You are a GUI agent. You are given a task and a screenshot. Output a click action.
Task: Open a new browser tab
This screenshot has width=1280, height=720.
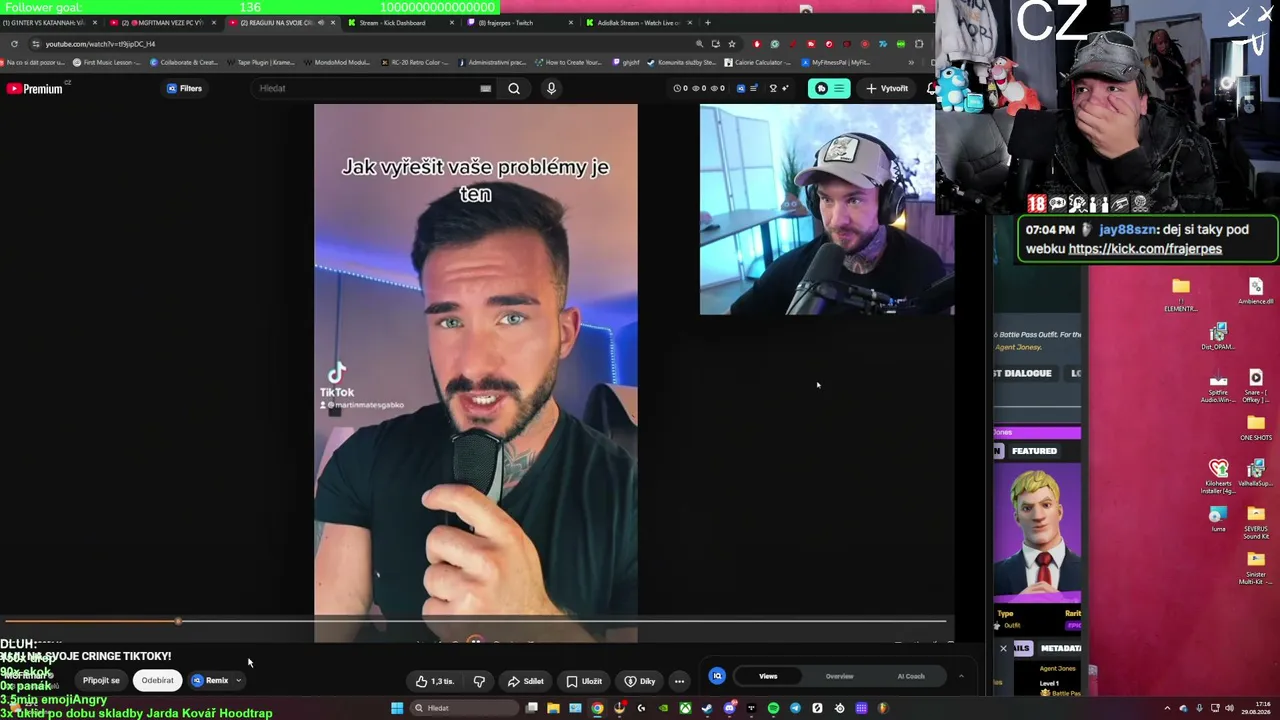[708, 23]
